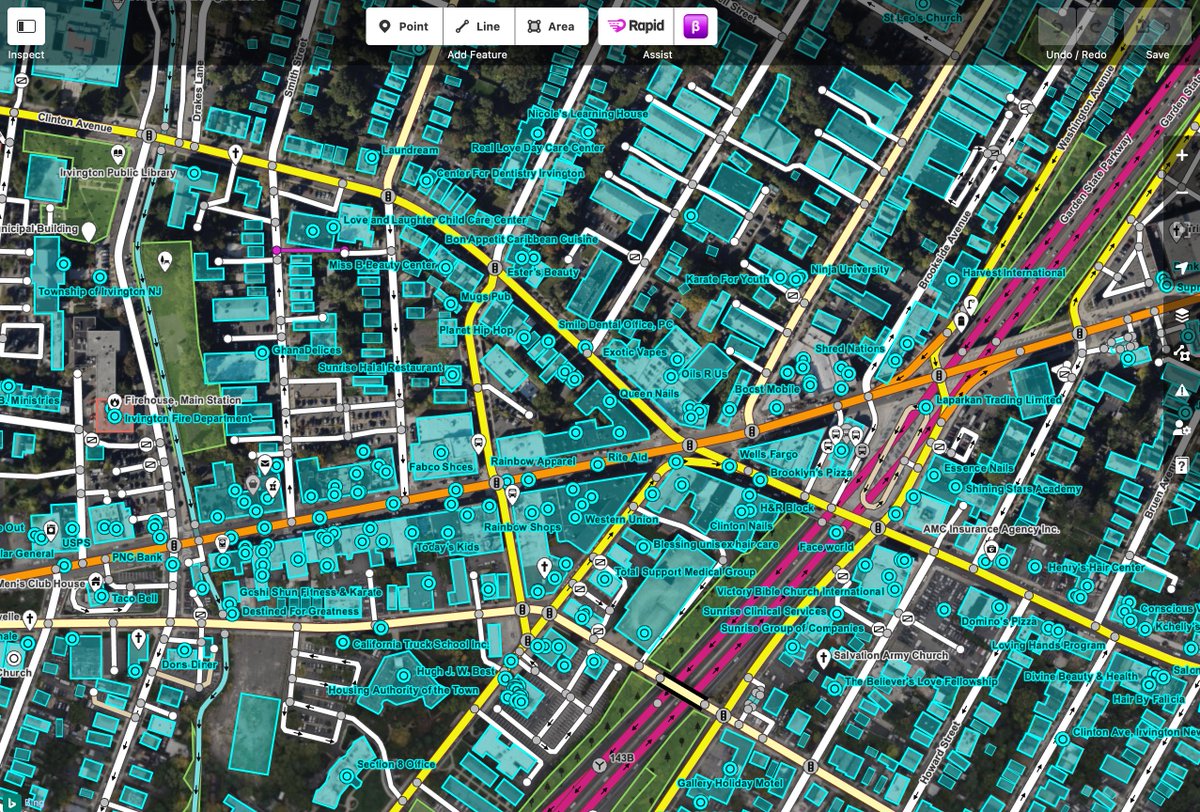Select the Queen Nails label
Viewport: 1200px width, 812px height.
pyautogui.click(x=649, y=393)
